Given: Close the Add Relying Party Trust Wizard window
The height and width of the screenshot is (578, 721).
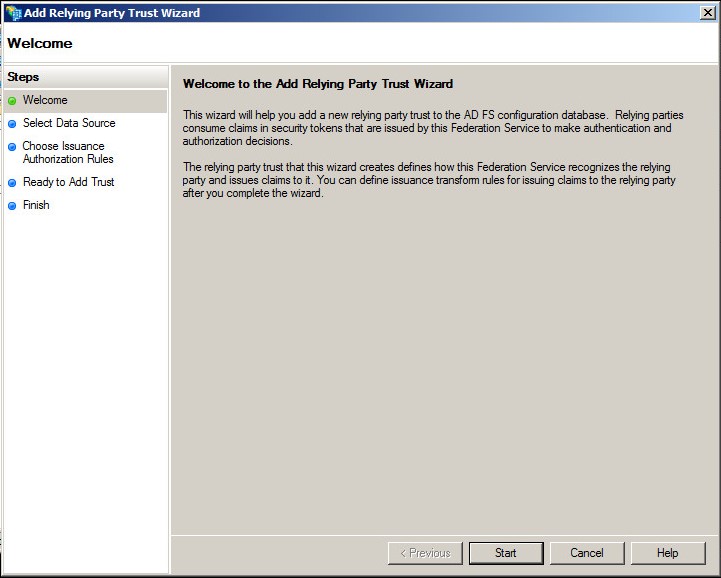Looking at the screenshot, I should [708, 12].
